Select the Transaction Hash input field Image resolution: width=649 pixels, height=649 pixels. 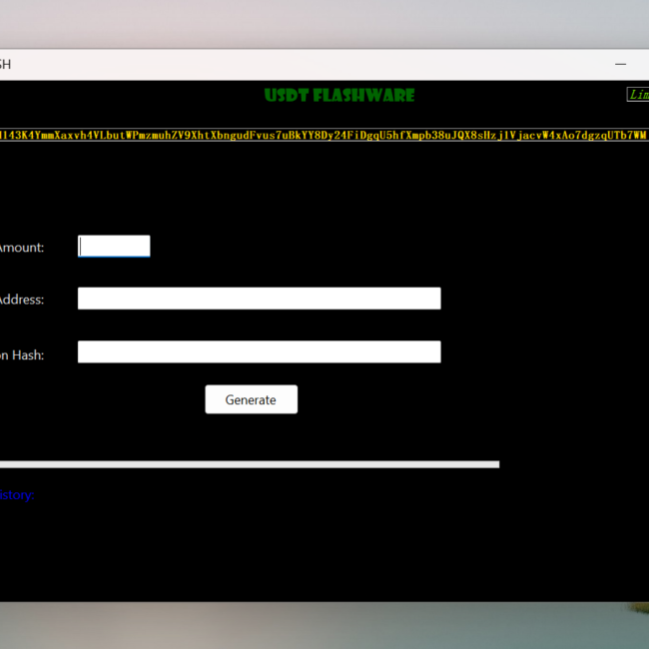(259, 352)
